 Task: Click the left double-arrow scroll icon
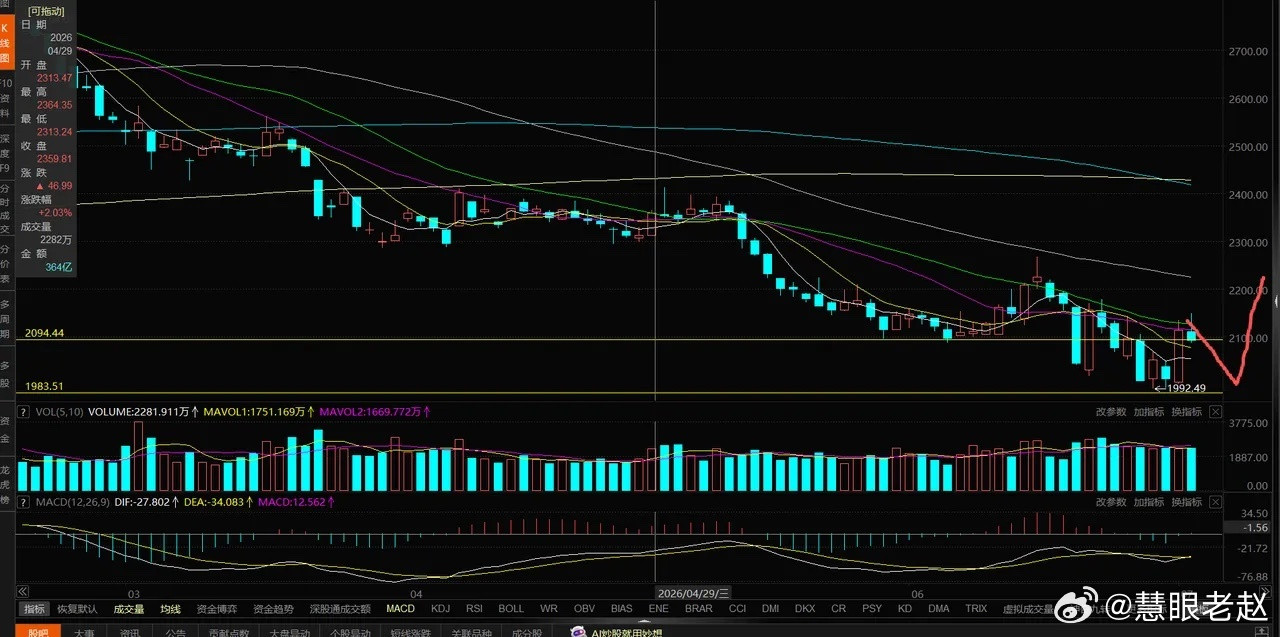[22, 591]
